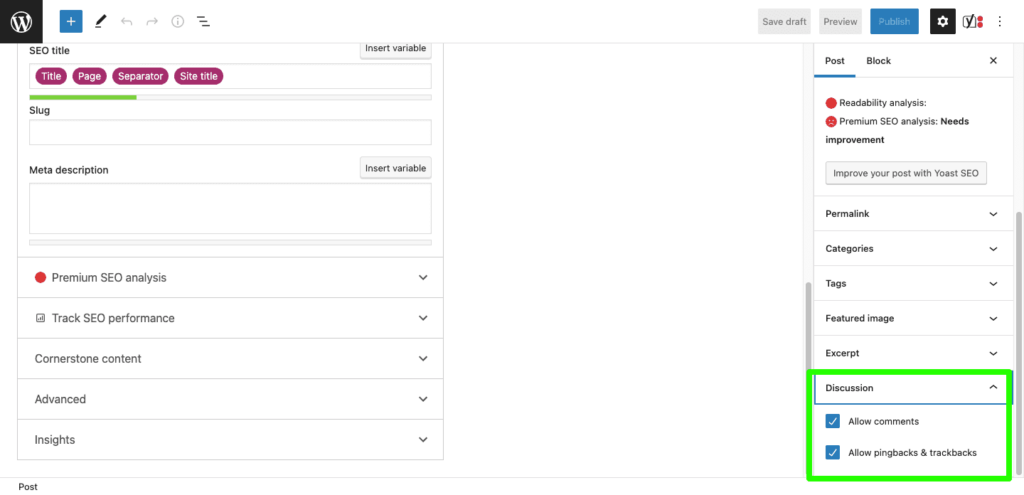
Task: Click the sad face SEO score icon
Action: point(831,121)
